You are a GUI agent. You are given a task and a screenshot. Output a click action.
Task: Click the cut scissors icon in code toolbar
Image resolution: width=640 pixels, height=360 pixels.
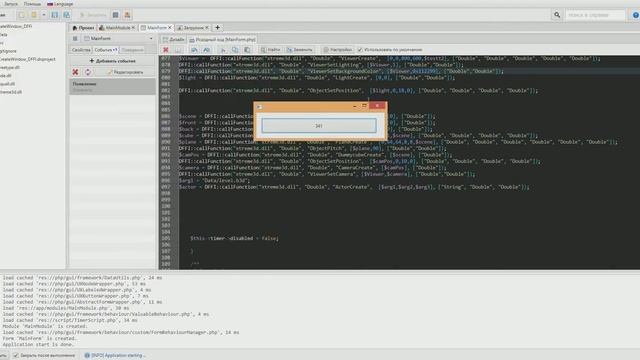click(x=223, y=50)
